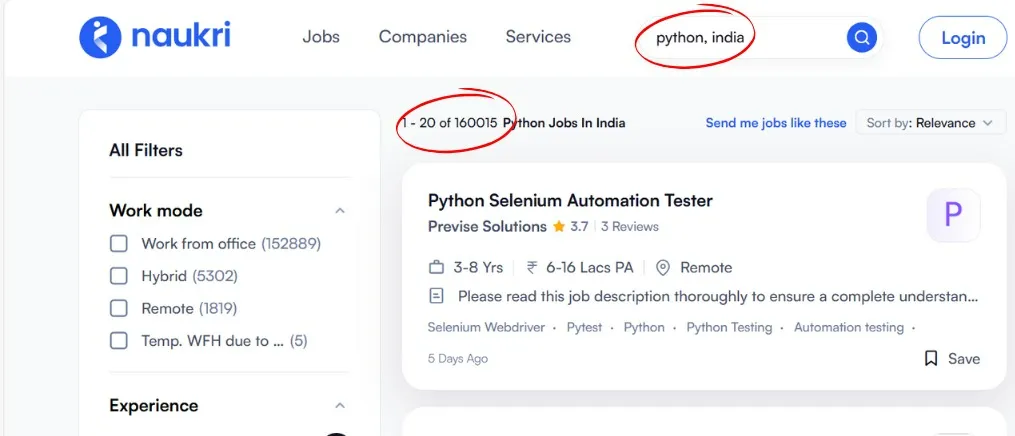Viewport: 1015px width, 436px height.
Task: Click the blue search magnifier button
Action: (x=861, y=38)
